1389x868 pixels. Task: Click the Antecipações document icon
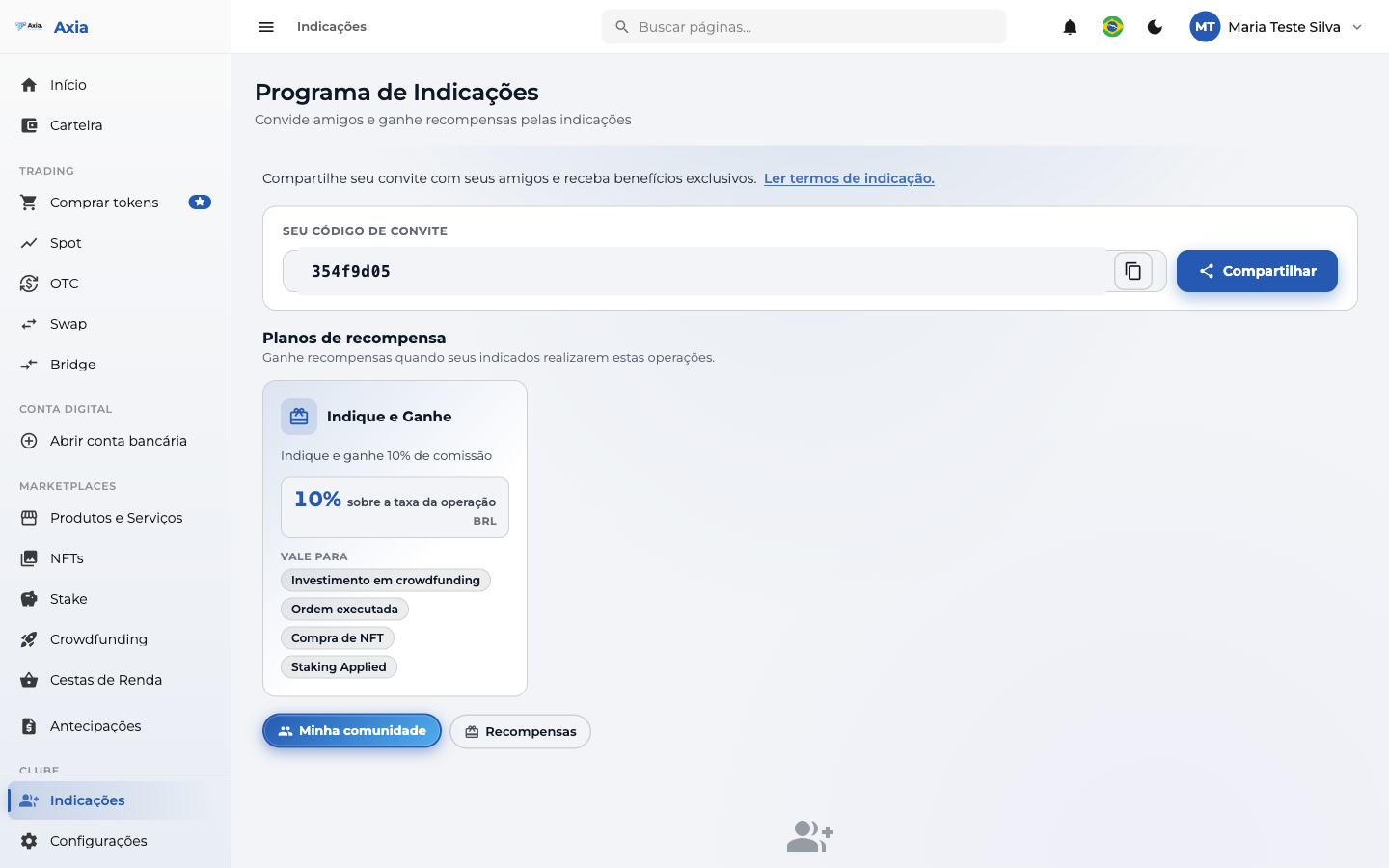click(29, 726)
